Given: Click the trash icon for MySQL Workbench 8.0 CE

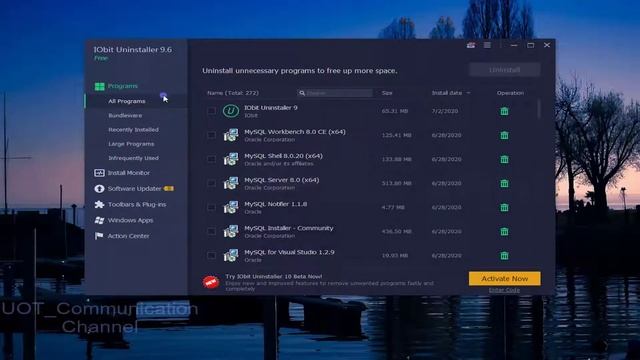Looking at the screenshot, I should [504, 135].
